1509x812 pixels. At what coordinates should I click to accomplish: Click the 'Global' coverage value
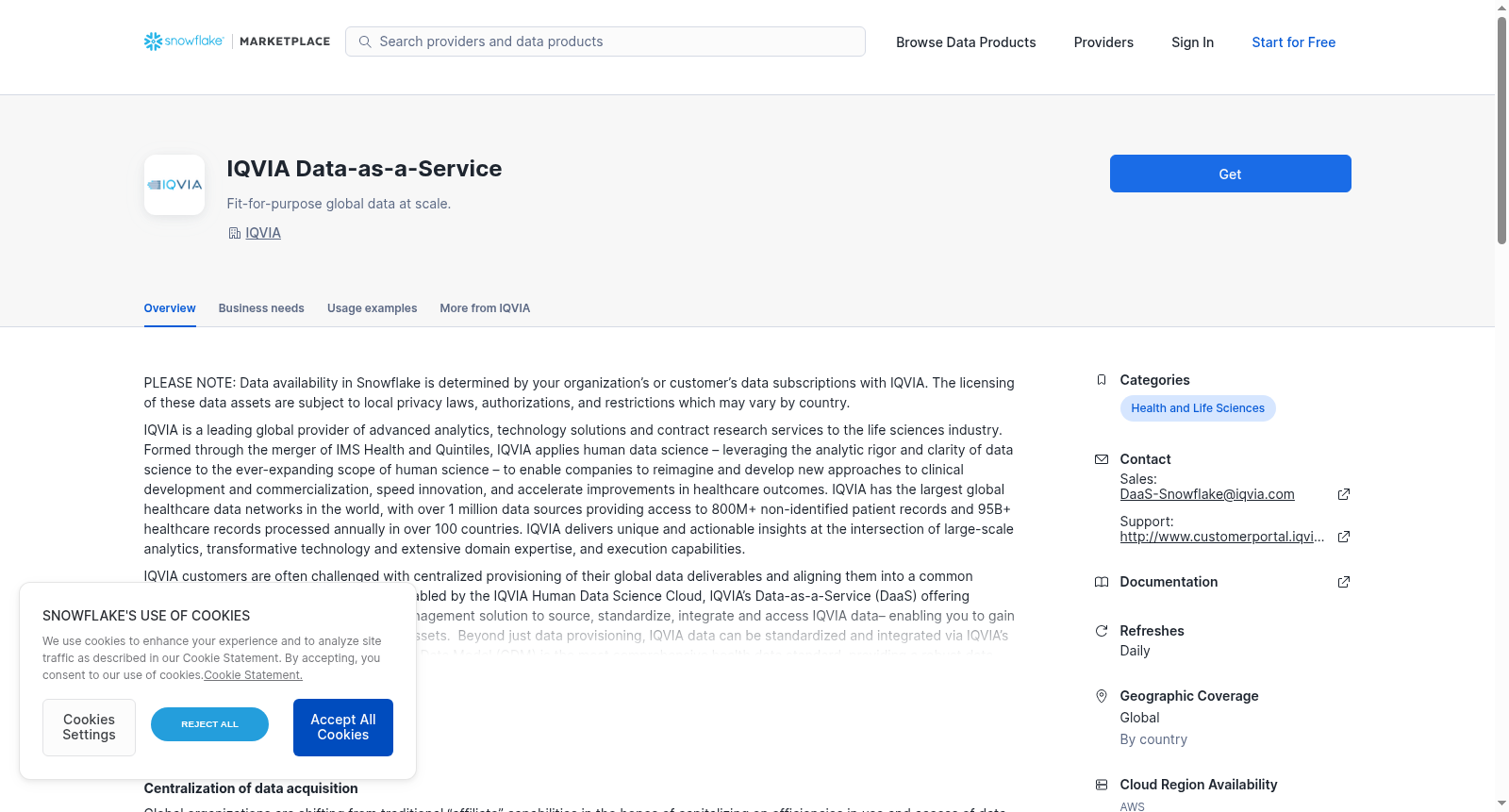[x=1139, y=718]
